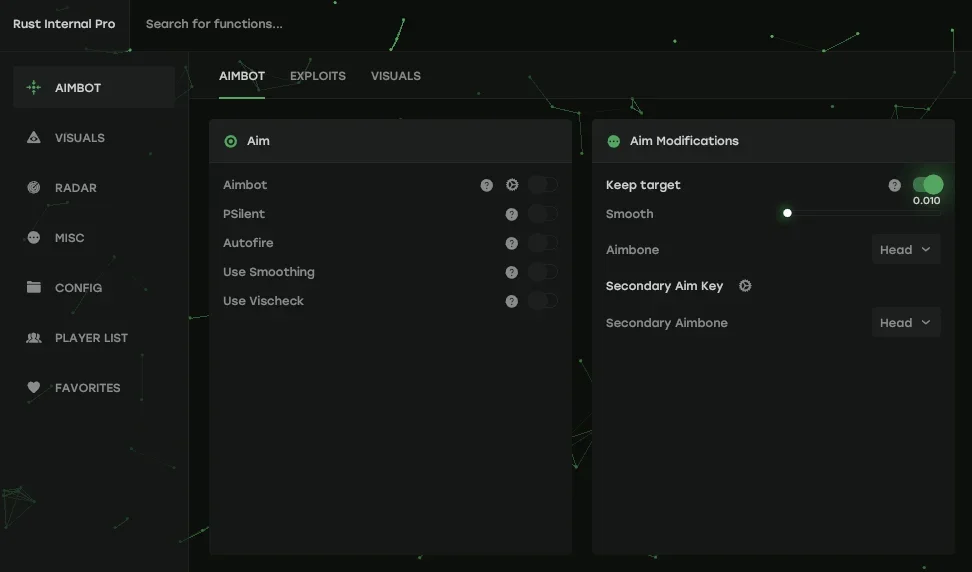
Task: Click the Search for functions field
Action: (214, 24)
